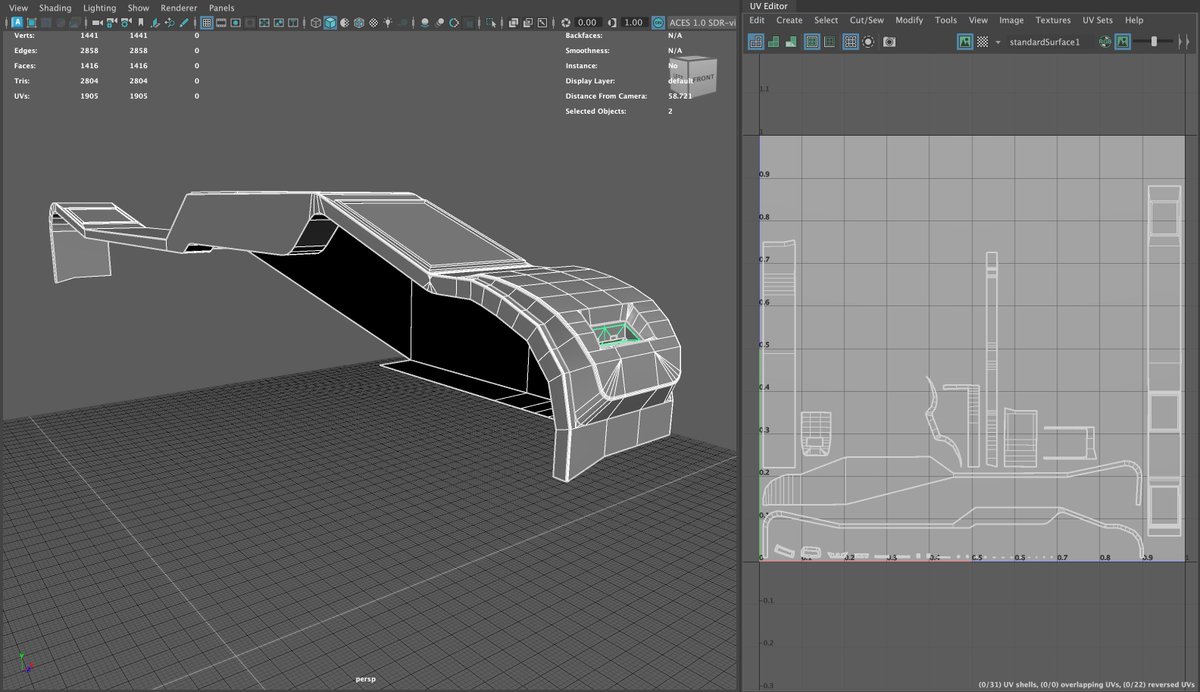Toggle the resolution gate display

(x=235, y=22)
